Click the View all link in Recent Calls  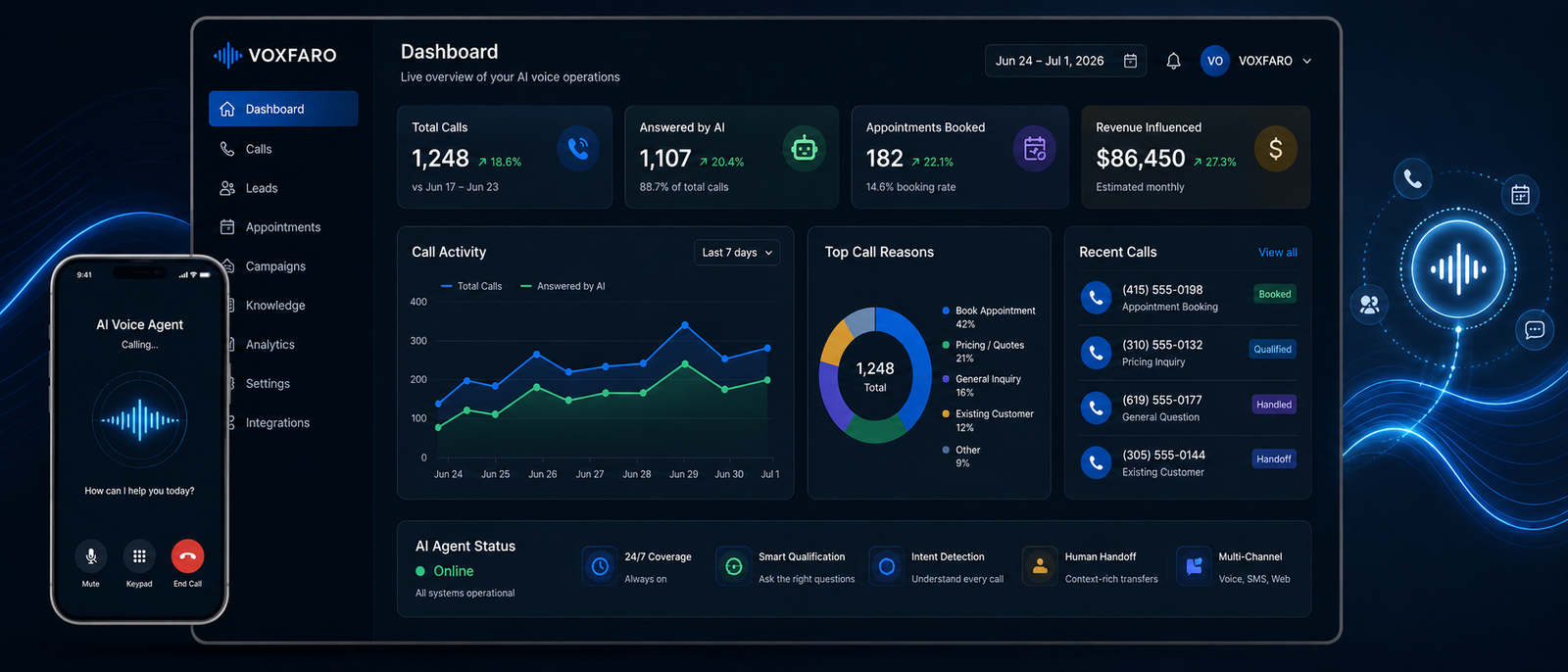click(x=1278, y=253)
